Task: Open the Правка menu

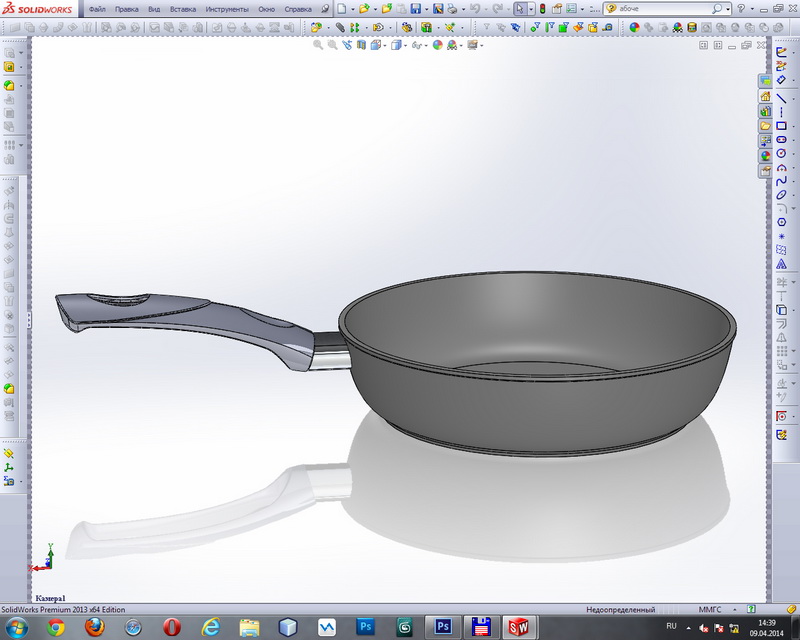Action: pos(126,9)
